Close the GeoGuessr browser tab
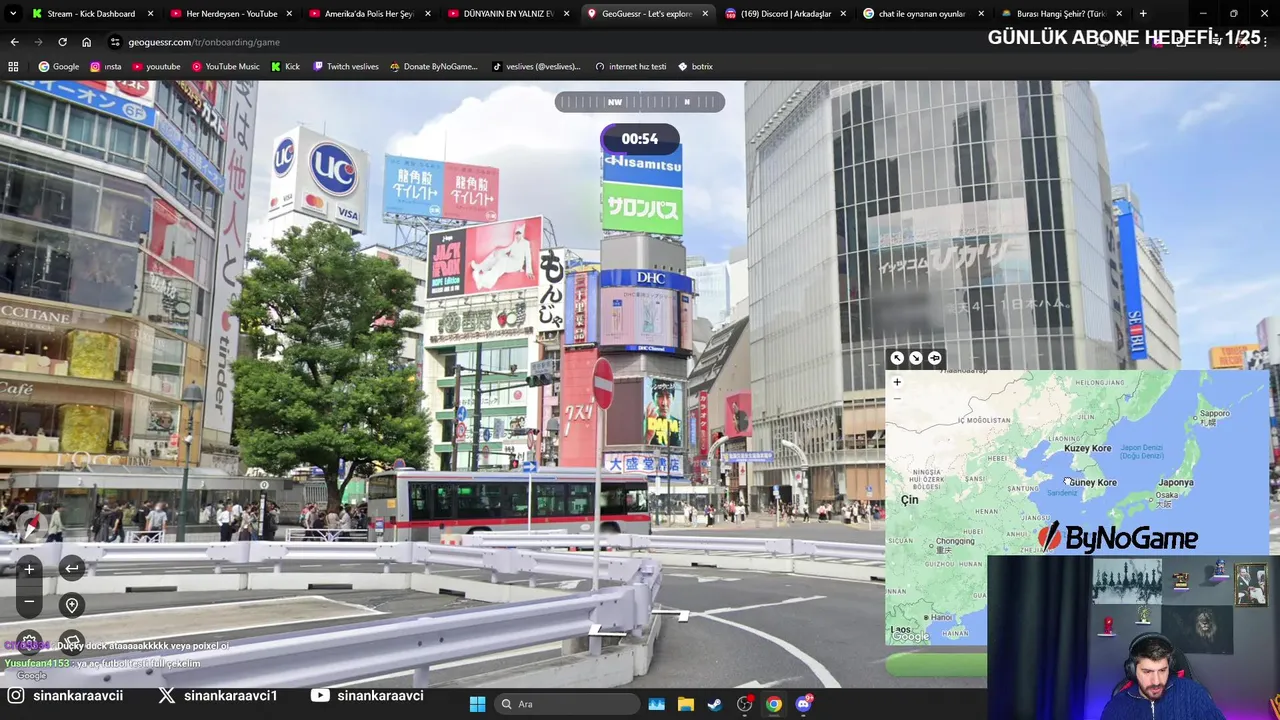This screenshot has width=1280, height=720. click(705, 14)
